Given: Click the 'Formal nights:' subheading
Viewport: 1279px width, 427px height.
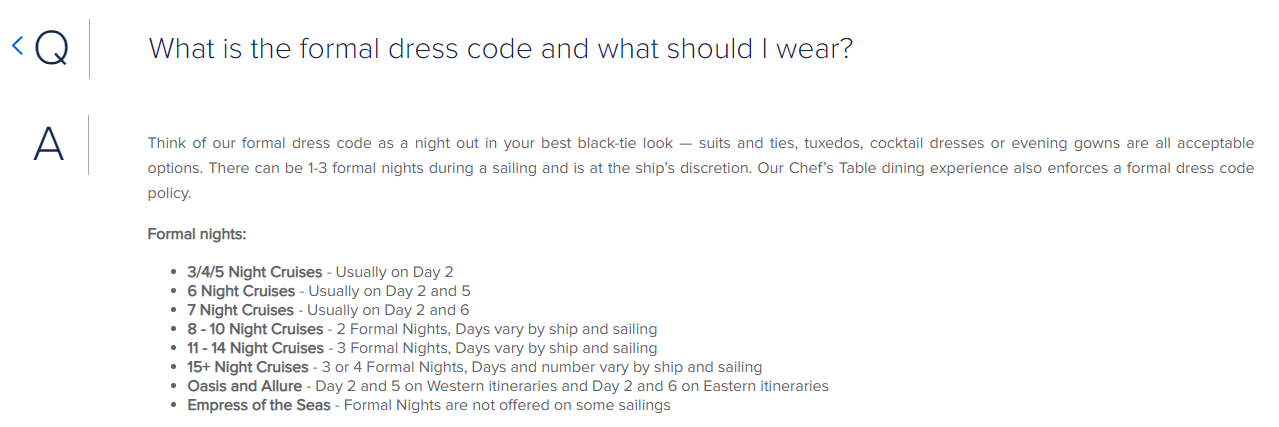Looking at the screenshot, I should pos(196,234).
